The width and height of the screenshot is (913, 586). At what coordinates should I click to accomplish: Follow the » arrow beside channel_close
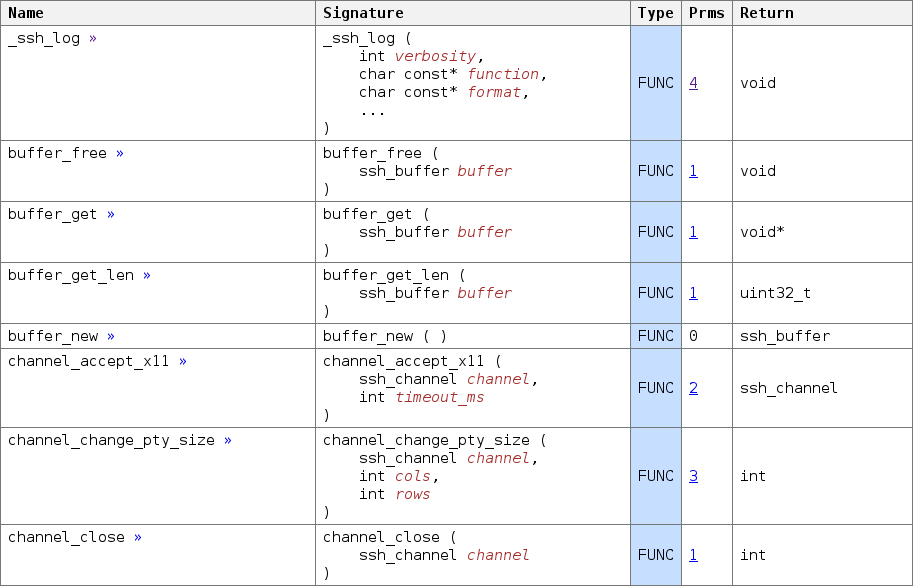[x=138, y=538]
